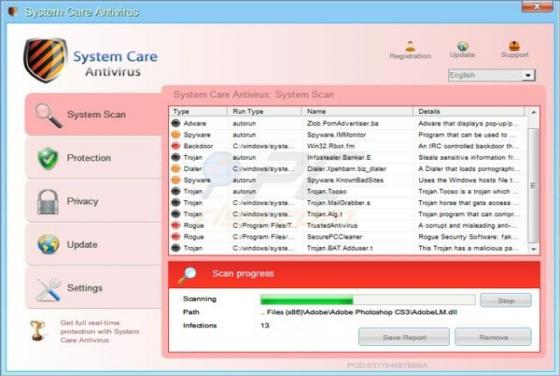The width and height of the screenshot is (560, 376).
Task: Click the icon beside Spyware.IMMonitor row
Action: click(x=176, y=135)
